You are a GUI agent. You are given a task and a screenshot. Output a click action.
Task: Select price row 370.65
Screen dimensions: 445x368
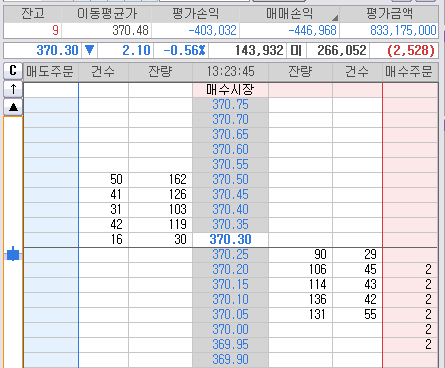coord(230,135)
